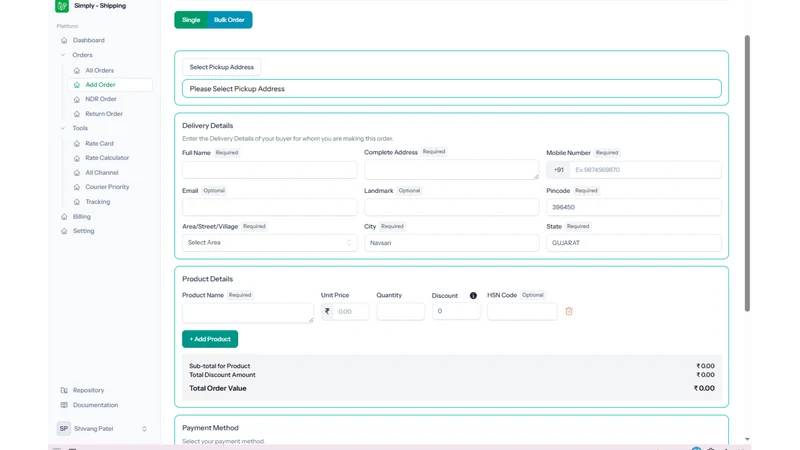Open the Courier Priority page
Screen dimensions: 800x450
(x=107, y=187)
